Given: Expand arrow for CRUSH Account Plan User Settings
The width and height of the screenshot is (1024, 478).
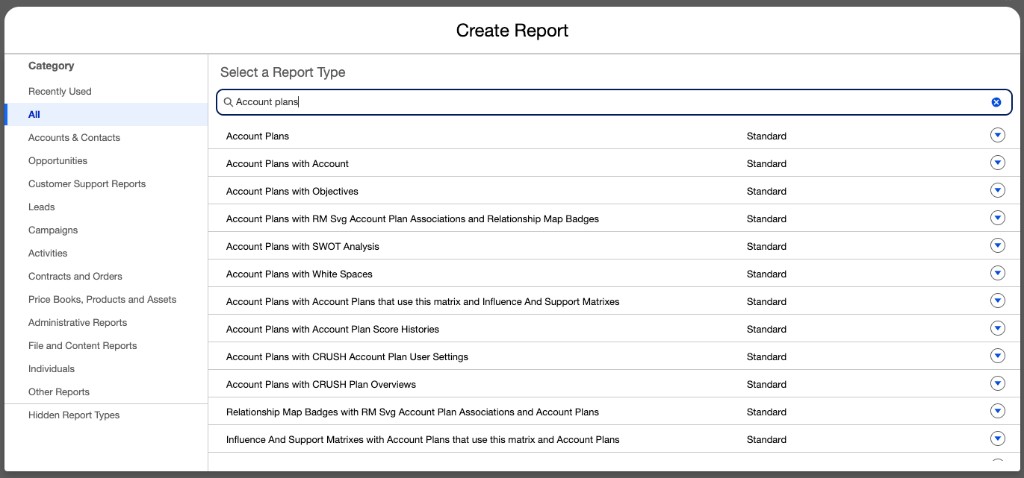Looking at the screenshot, I should click(x=997, y=356).
